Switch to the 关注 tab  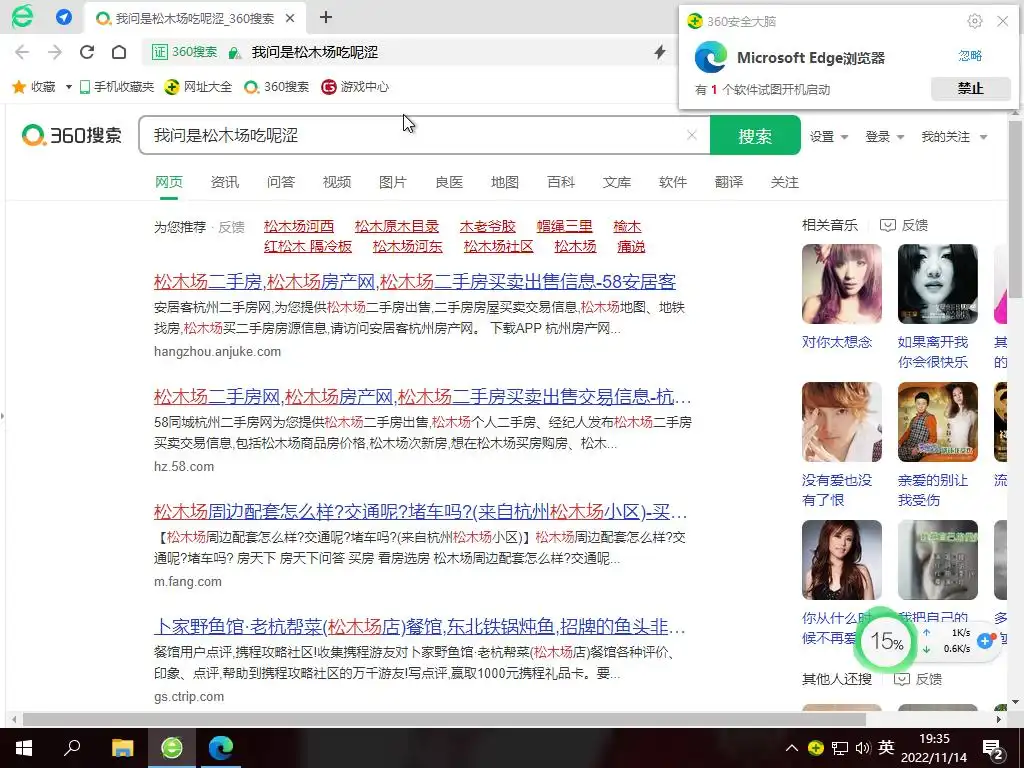784,182
